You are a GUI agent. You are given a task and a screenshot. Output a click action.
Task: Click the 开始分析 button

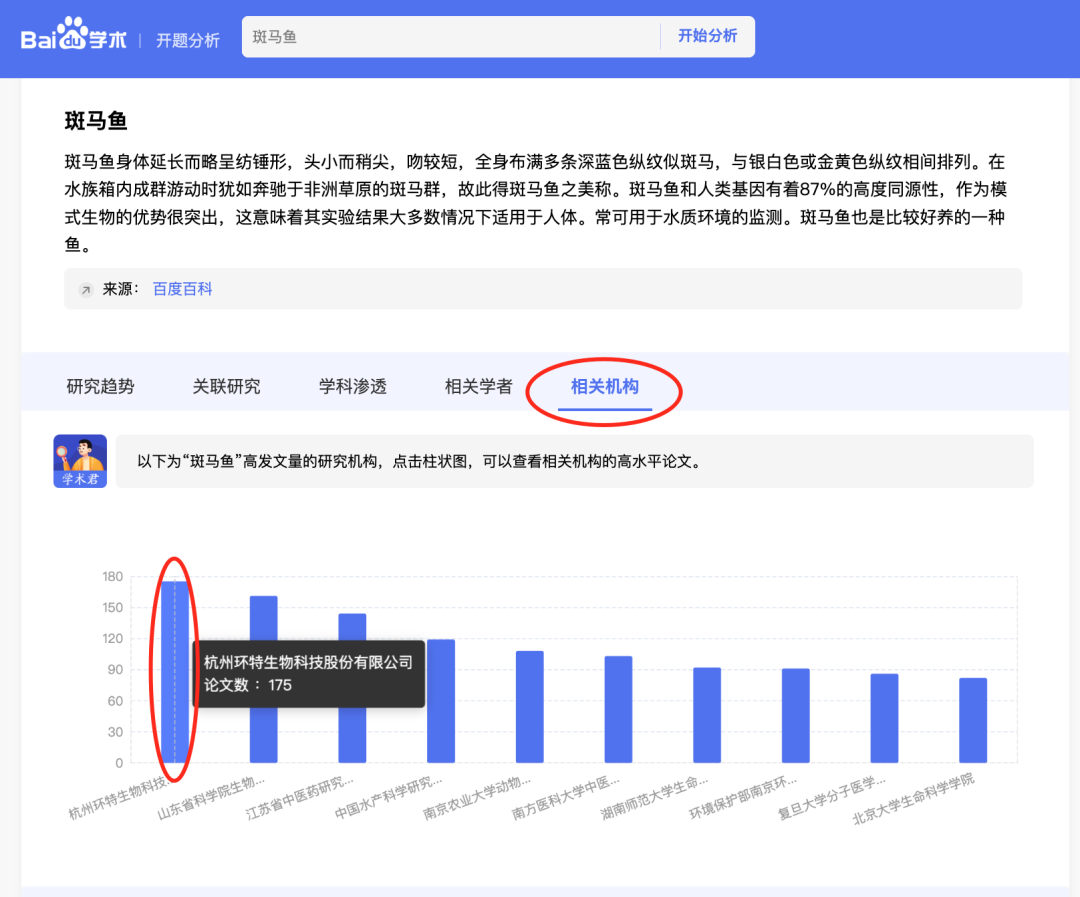click(707, 36)
